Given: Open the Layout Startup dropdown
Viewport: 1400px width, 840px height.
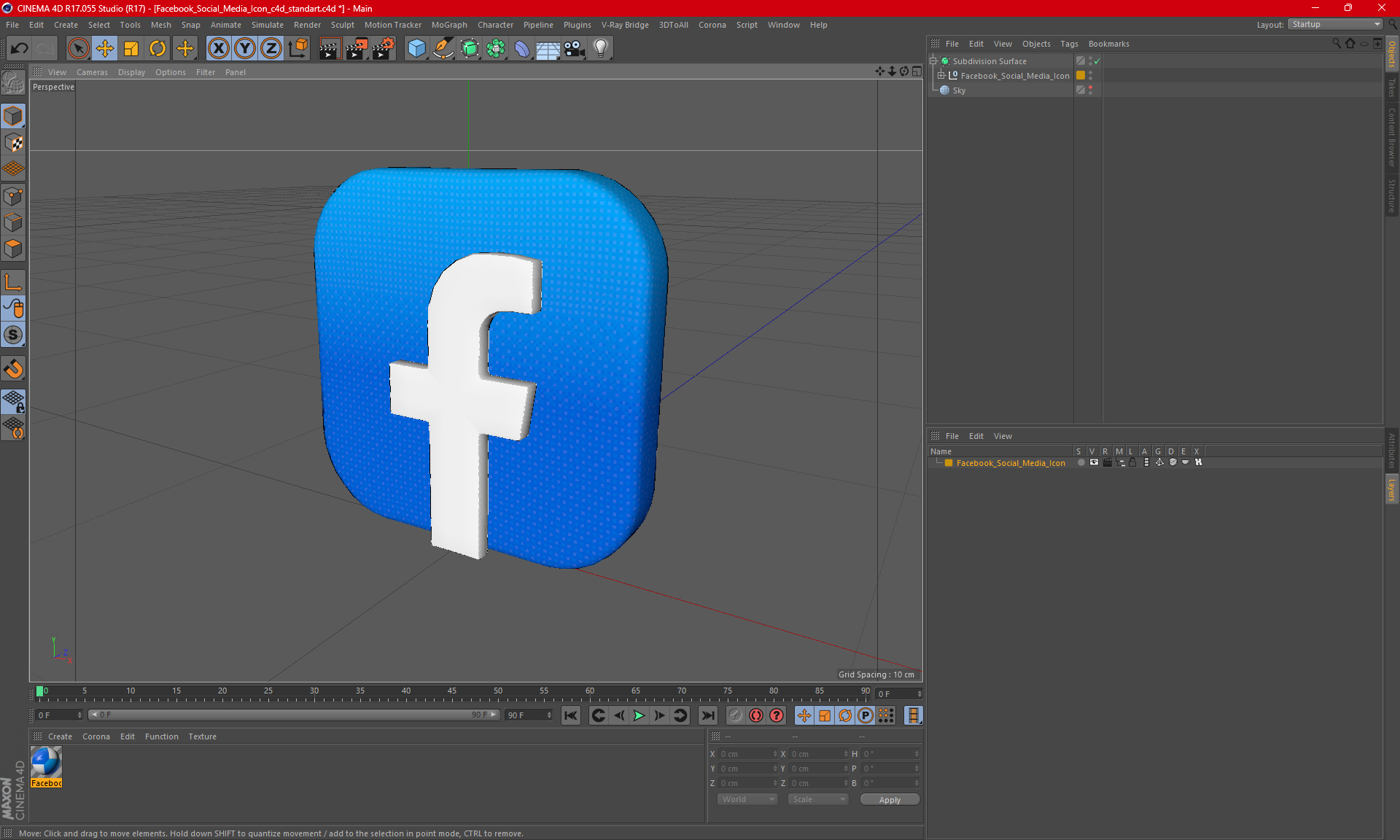Looking at the screenshot, I should click(1335, 24).
